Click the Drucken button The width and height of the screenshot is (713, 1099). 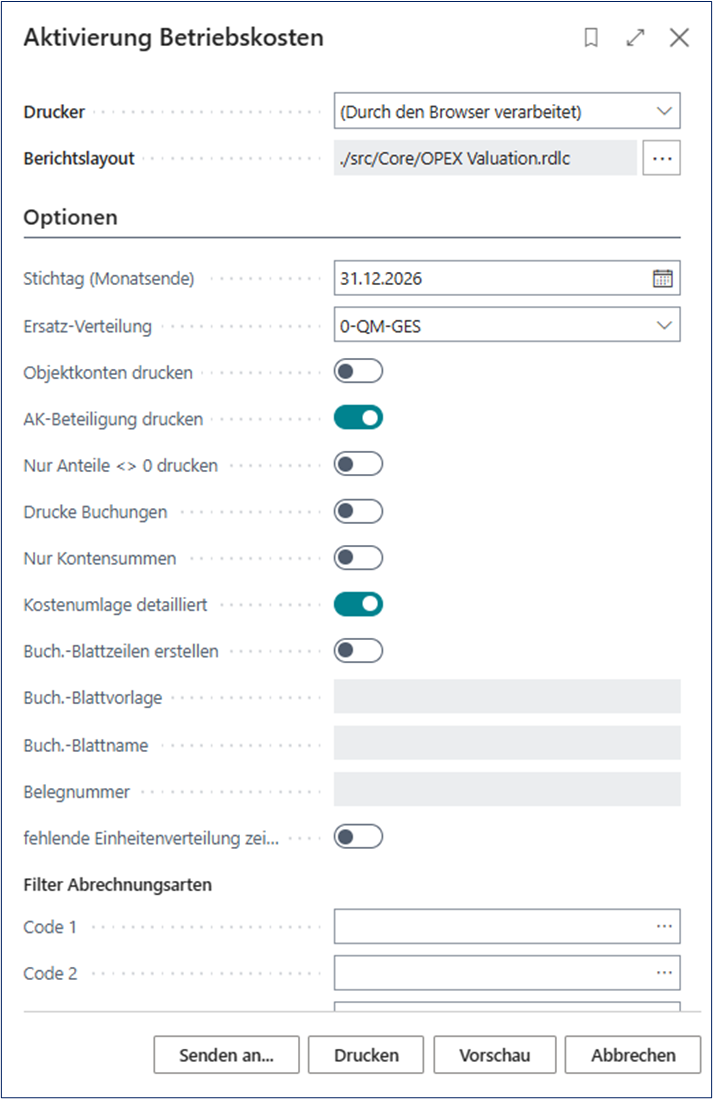point(366,1055)
